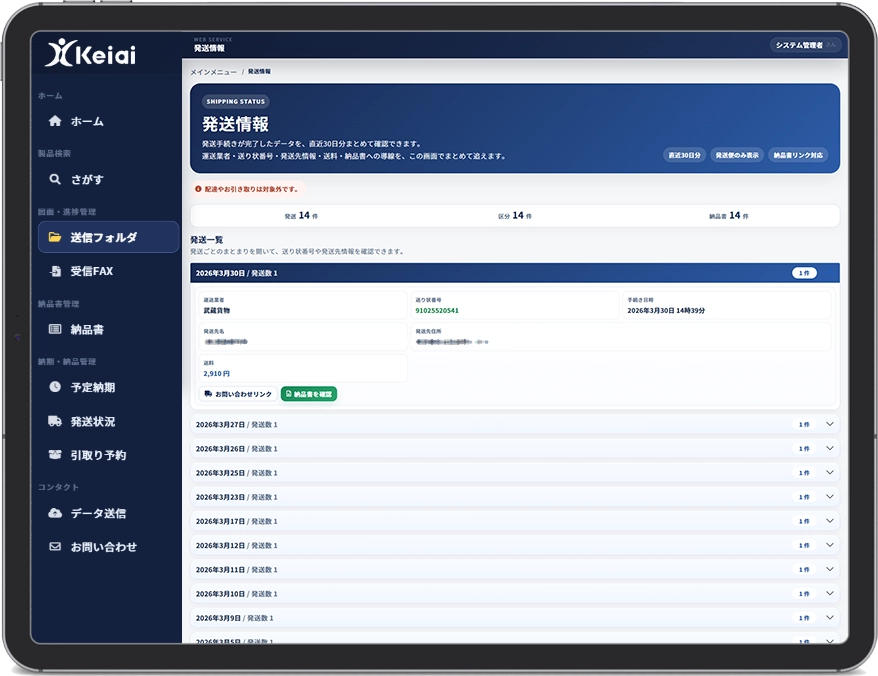Click the 納品書 list icon
878x676 pixels.
point(55,329)
